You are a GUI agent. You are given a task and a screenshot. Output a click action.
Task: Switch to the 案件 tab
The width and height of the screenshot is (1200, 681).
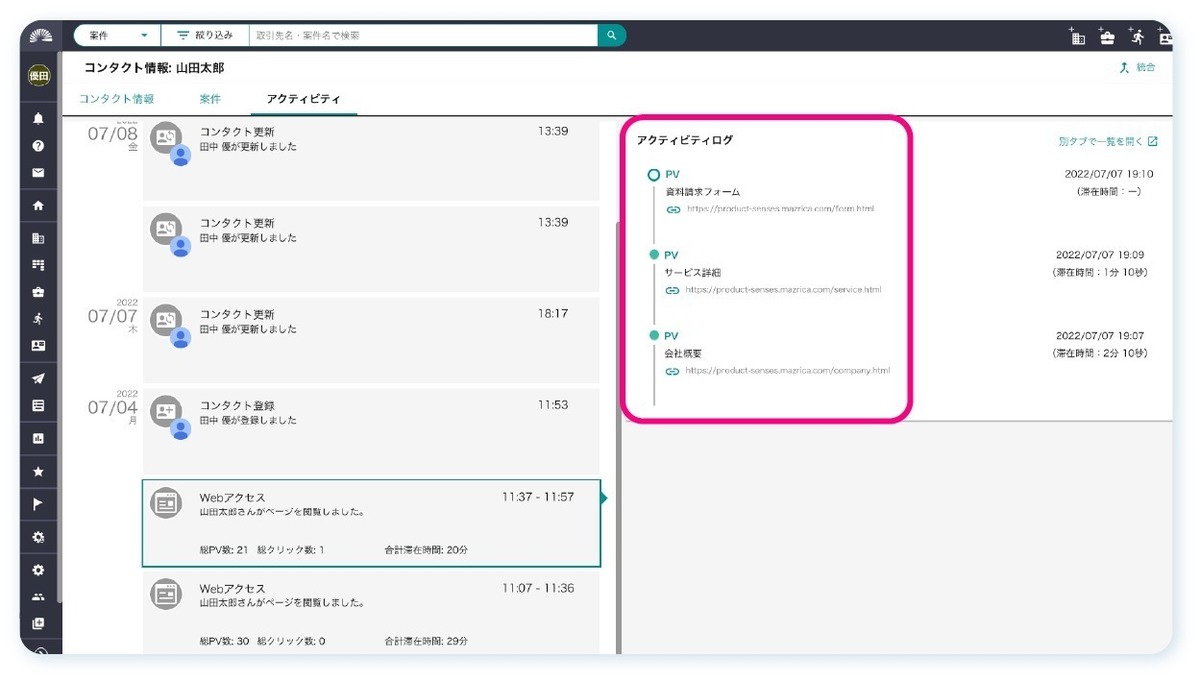(210, 99)
